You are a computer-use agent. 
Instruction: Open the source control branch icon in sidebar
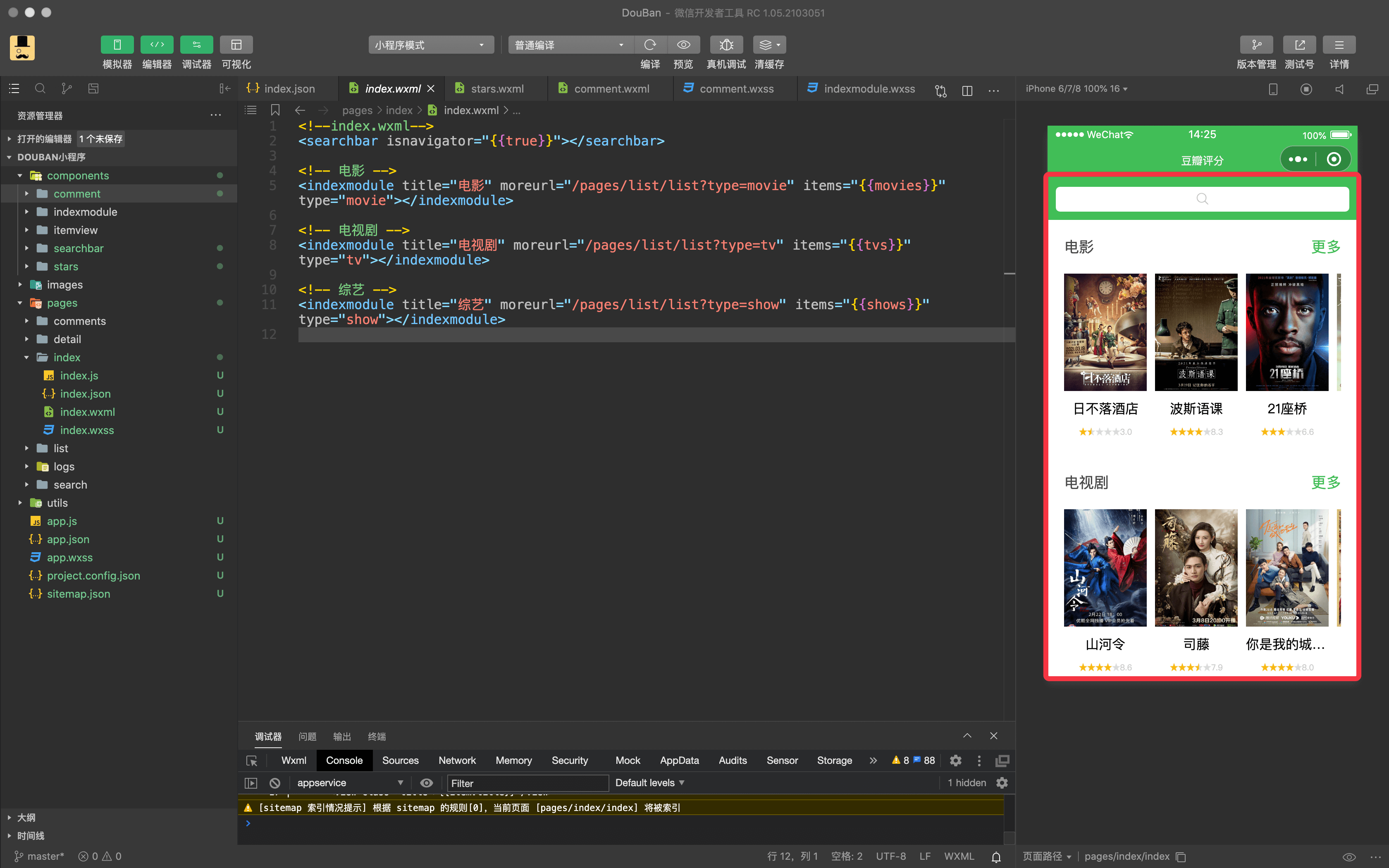click(67, 88)
